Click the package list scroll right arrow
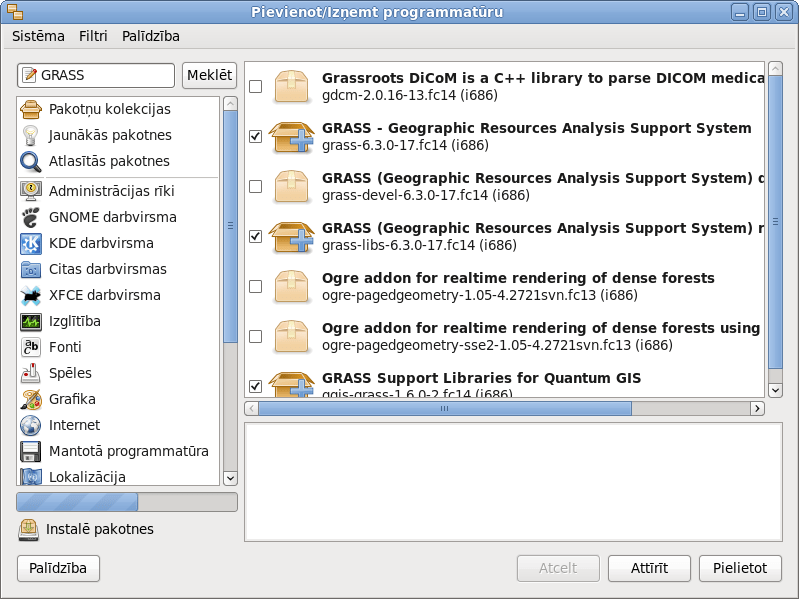 (757, 409)
